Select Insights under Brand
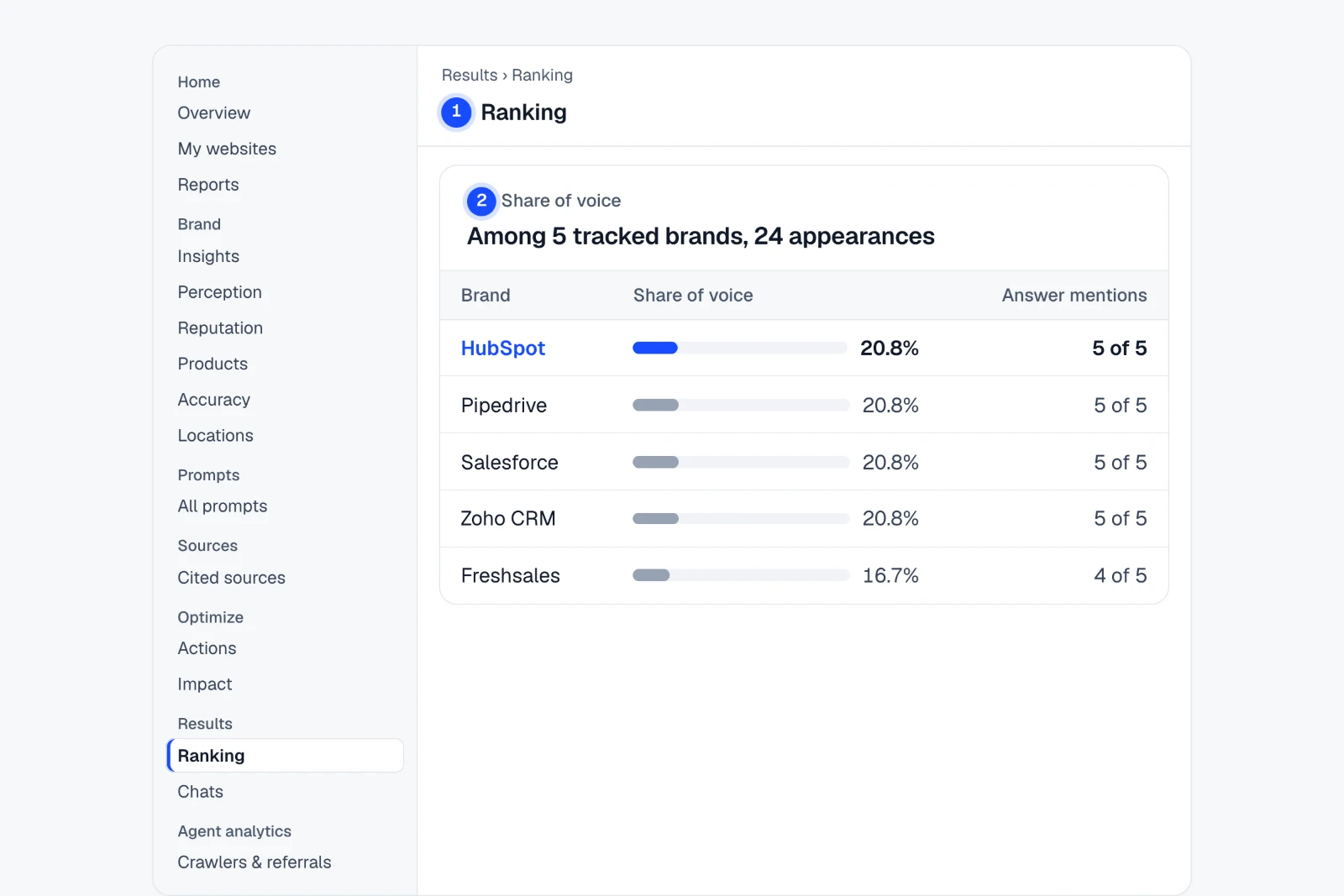The width and height of the screenshot is (1344, 896). pyautogui.click(x=208, y=256)
